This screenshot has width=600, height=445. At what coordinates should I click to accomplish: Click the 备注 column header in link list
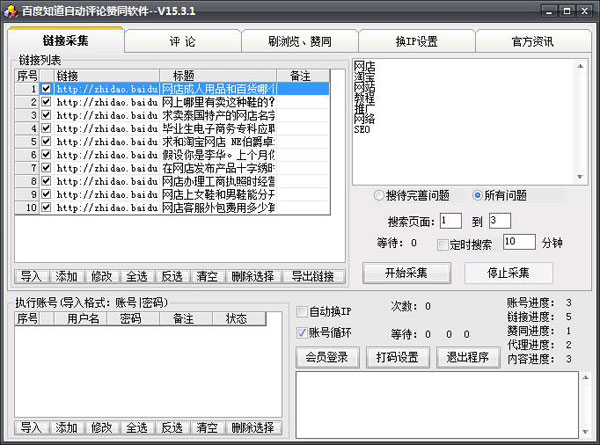click(x=303, y=76)
